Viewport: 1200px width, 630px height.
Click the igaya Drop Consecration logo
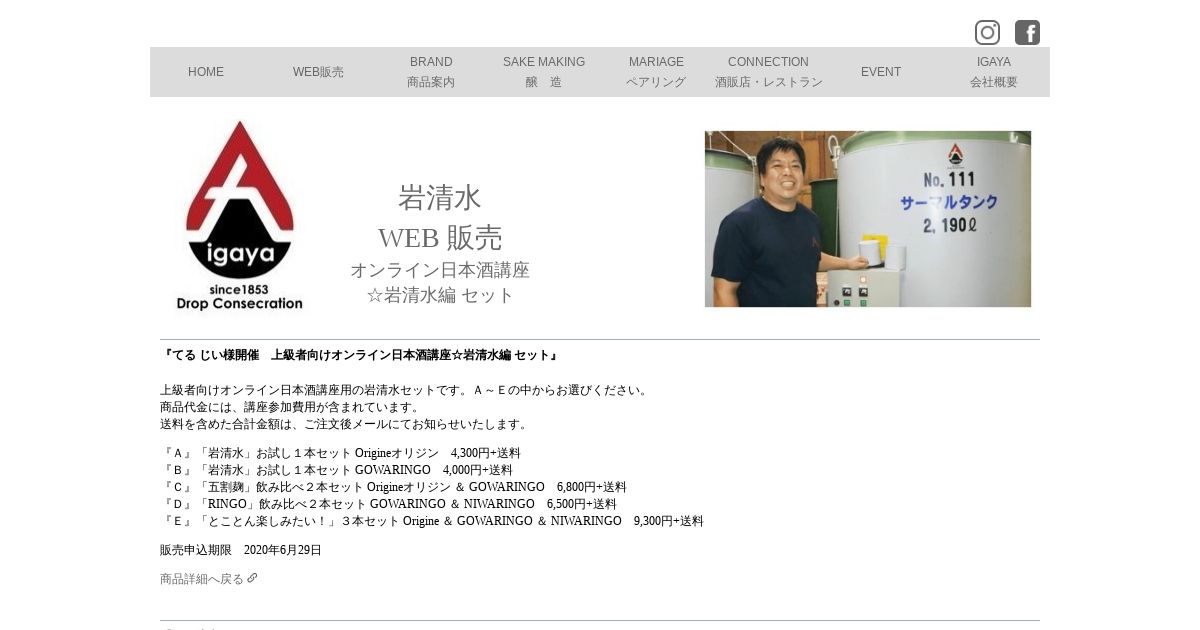[240, 216]
